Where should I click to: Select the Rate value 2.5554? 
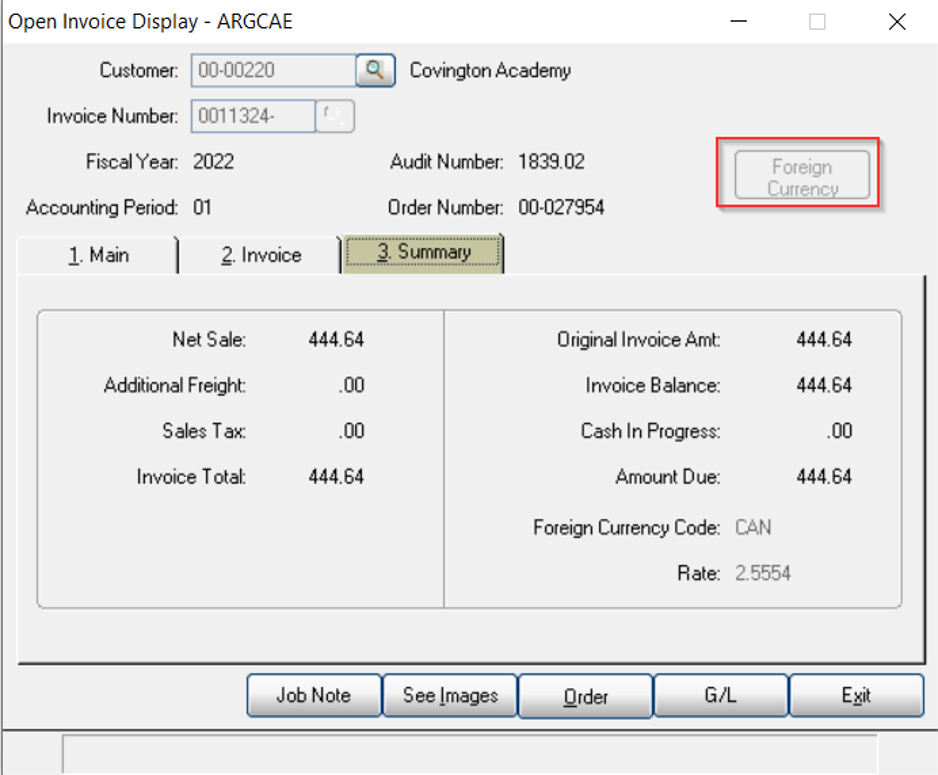click(x=763, y=573)
